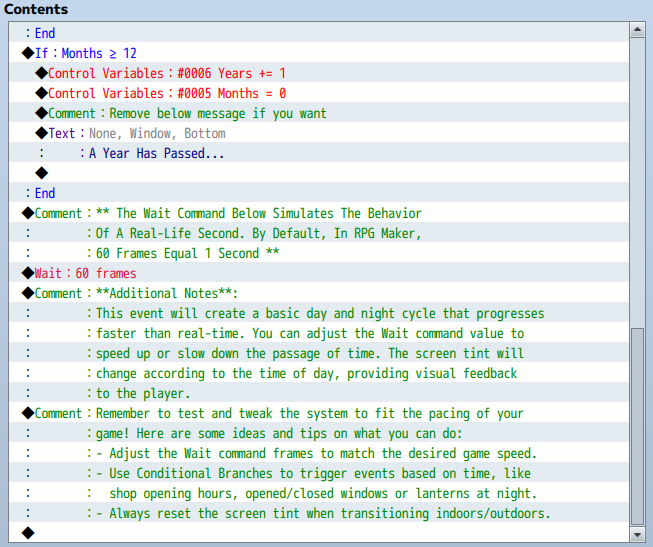Select 'Control Variables : #0005 Months = 0' line
This screenshot has height=547, width=653.
click(319, 93)
